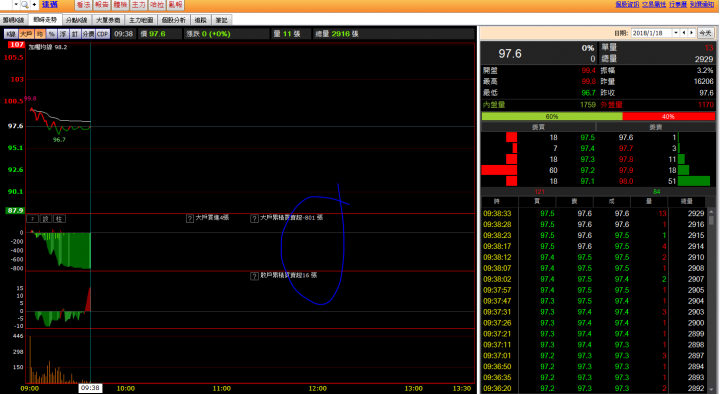Click the first top-right navigation link
The height and width of the screenshot is (394, 720).
click(x=627, y=4)
